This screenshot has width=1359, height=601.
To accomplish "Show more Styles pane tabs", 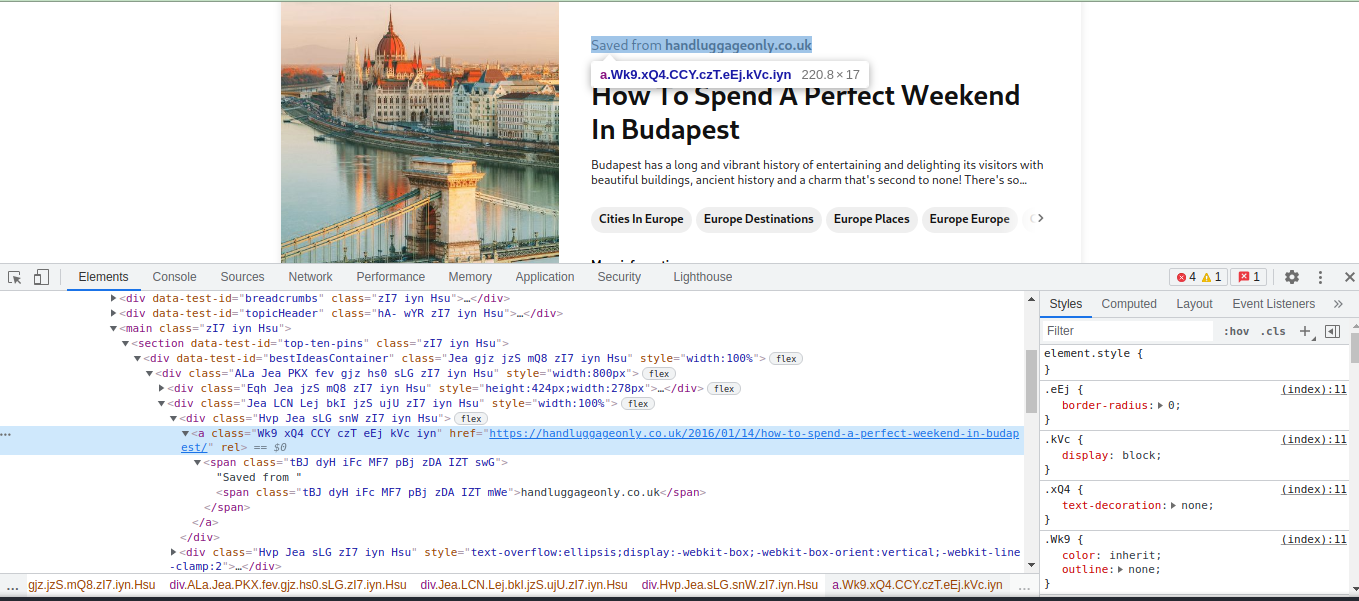I will coord(1338,304).
